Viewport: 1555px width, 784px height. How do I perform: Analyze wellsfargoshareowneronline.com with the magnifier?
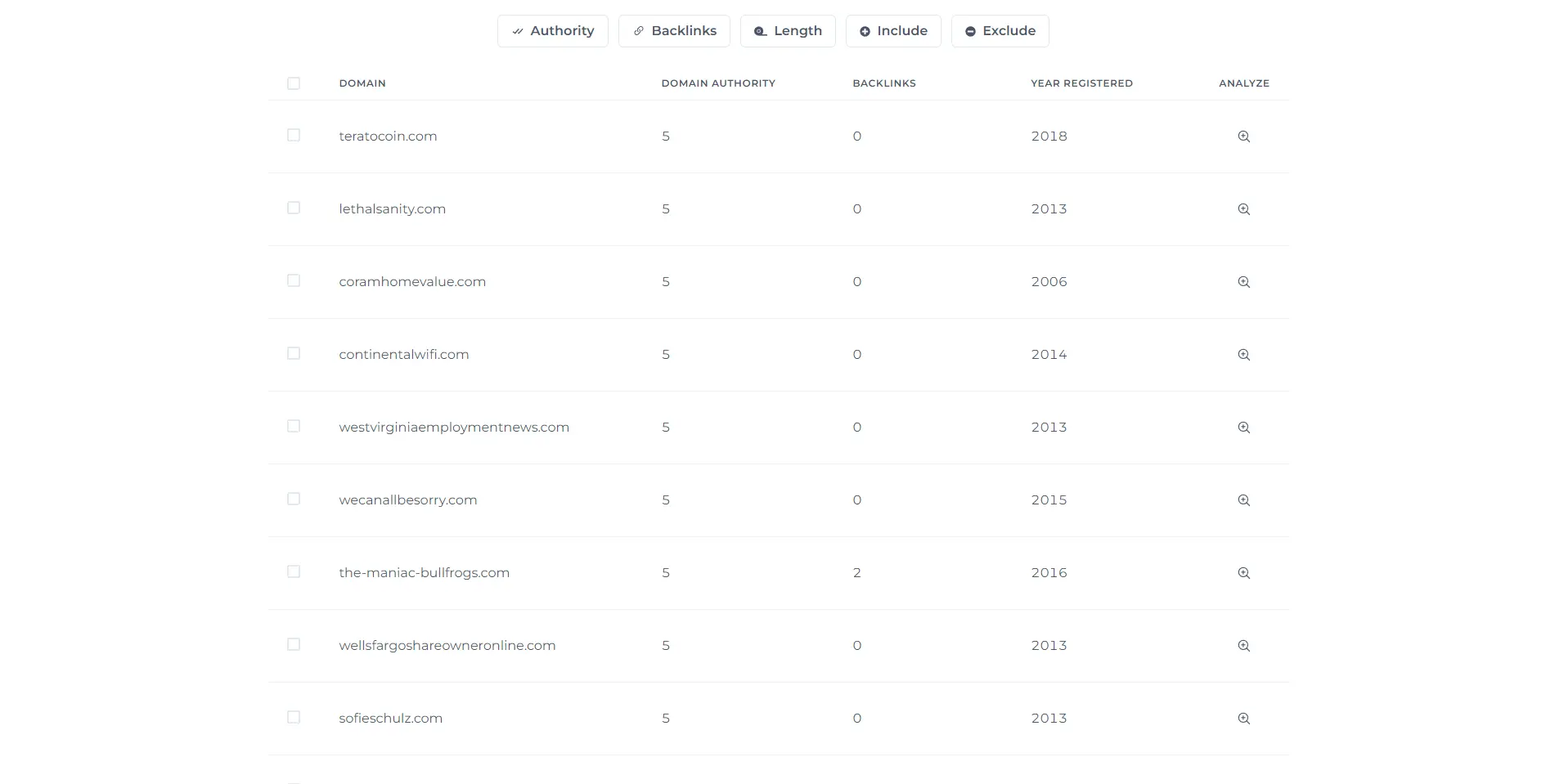pos(1243,646)
